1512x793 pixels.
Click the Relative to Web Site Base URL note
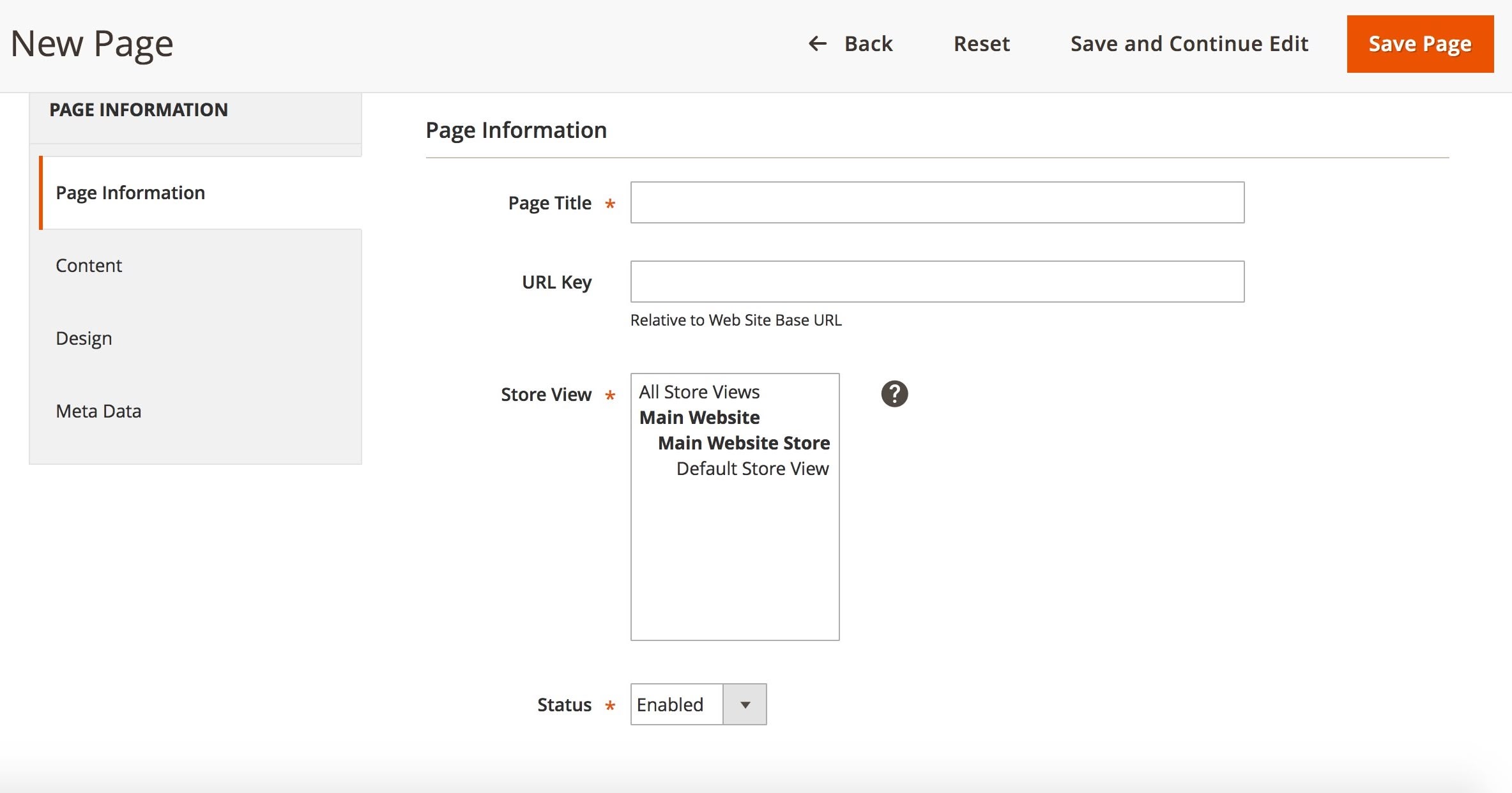tap(736, 320)
